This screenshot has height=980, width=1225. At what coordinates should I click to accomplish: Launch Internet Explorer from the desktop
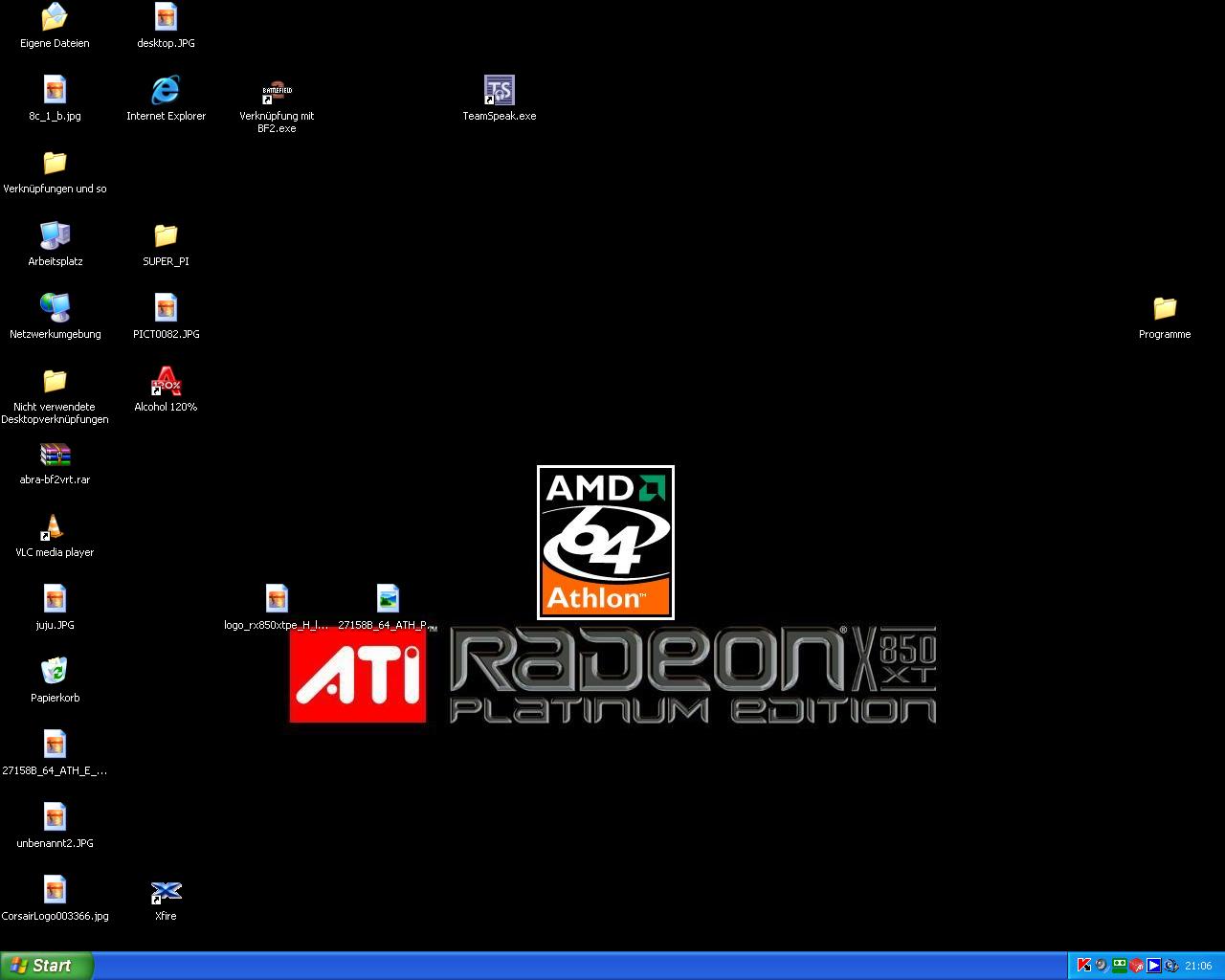tap(166, 90)
